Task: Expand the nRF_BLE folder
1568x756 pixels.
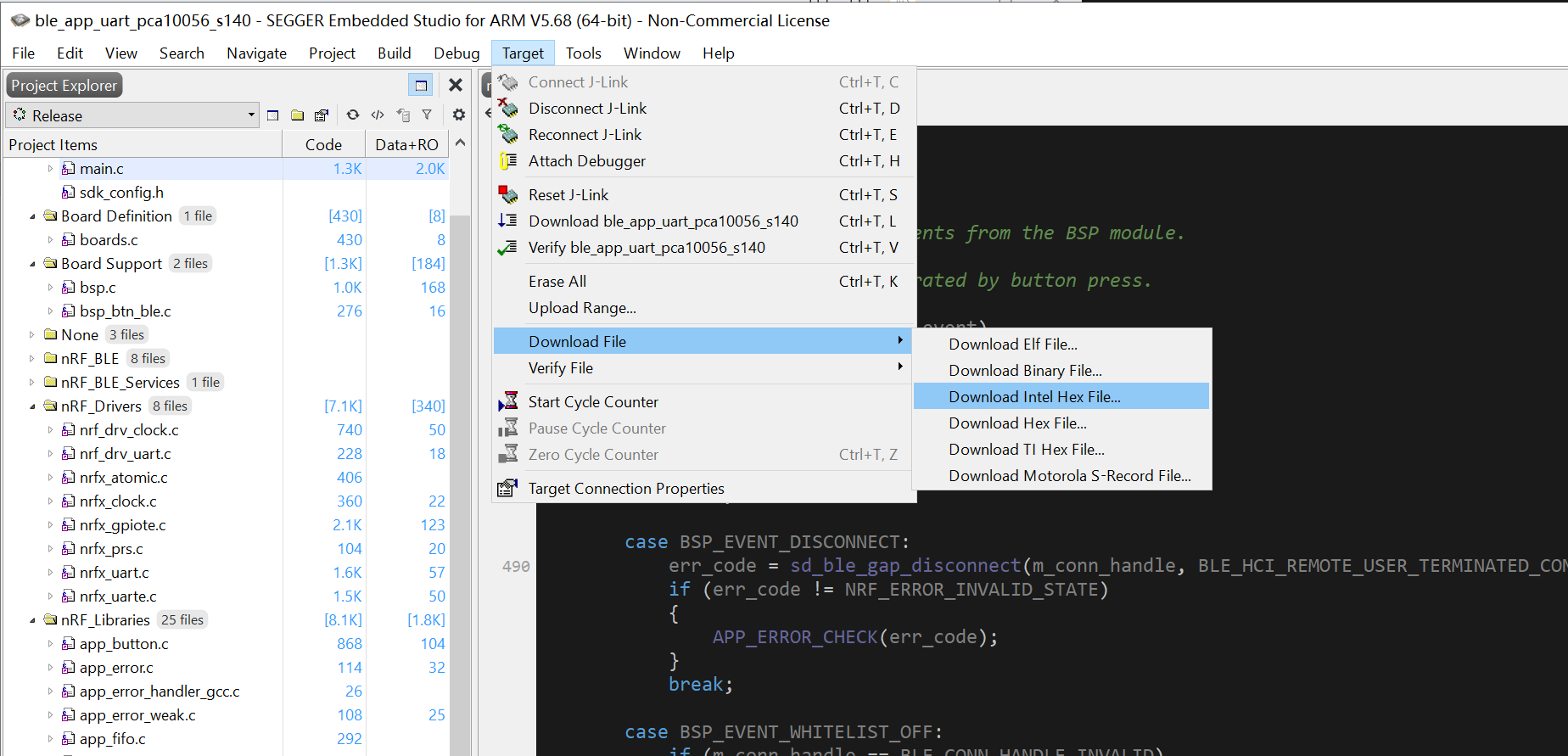Action: coord(32,359)
